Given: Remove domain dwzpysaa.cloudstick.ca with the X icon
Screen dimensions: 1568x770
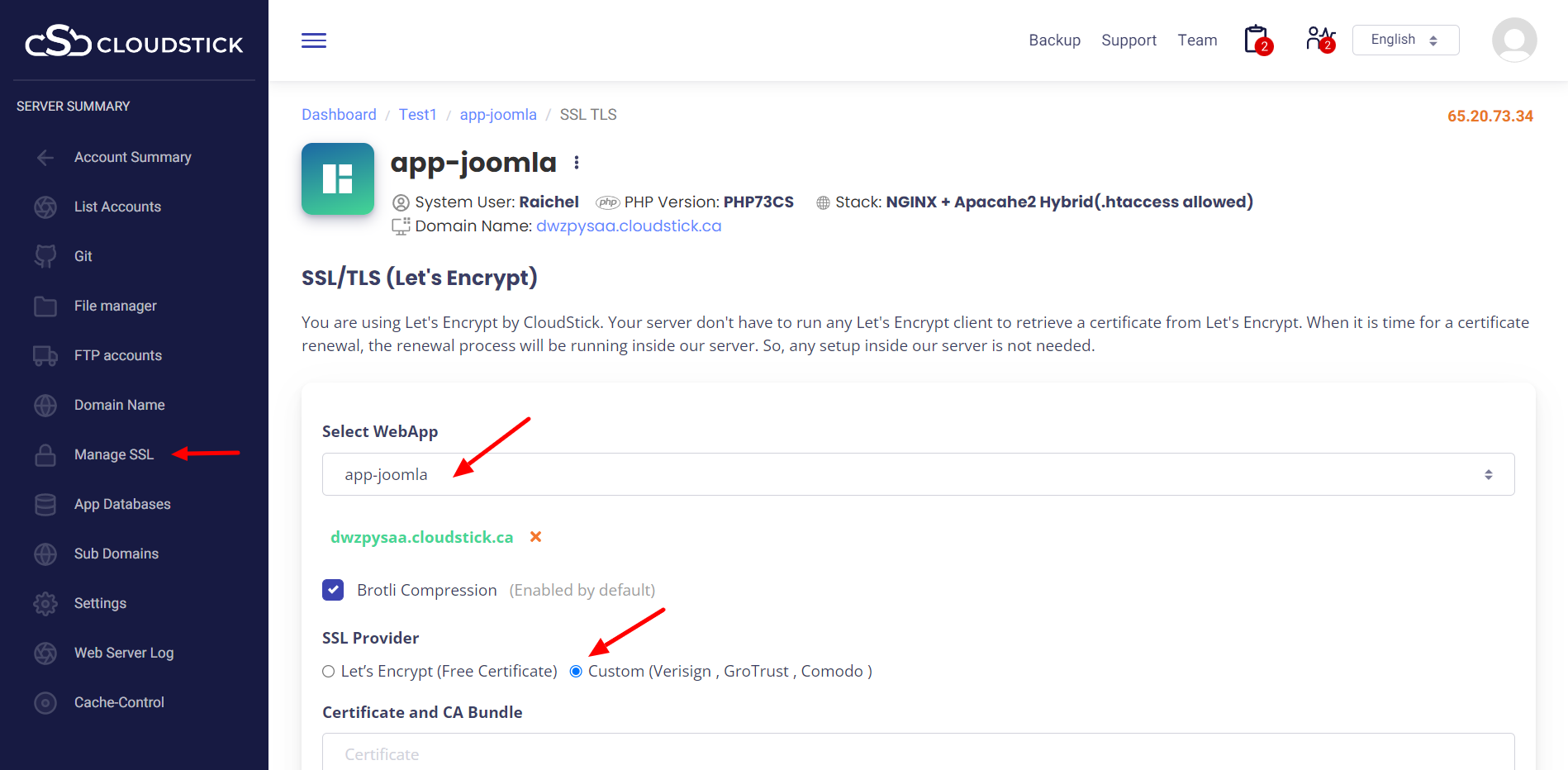Looking at the screenshot, I should pos(535,537).
